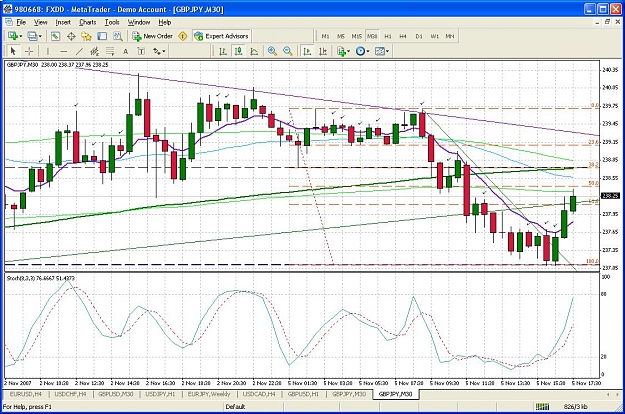The image size is (625, 414).
Task: Expand the arrows objects dropdown
Action: (x=159, y=51)
